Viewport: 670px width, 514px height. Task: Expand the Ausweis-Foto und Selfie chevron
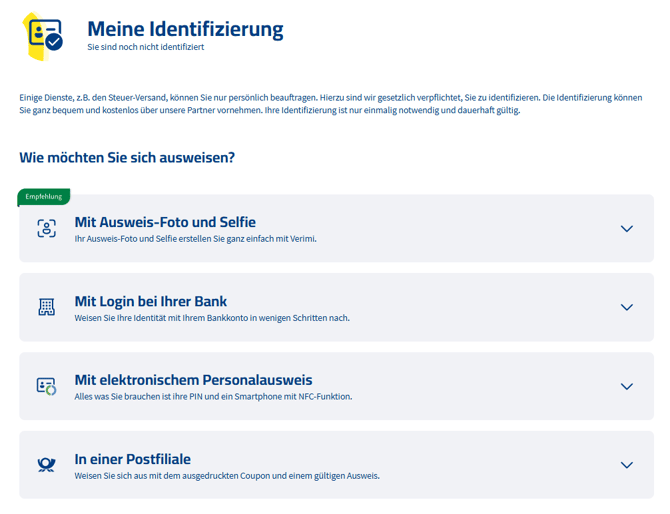pos(626,229)
